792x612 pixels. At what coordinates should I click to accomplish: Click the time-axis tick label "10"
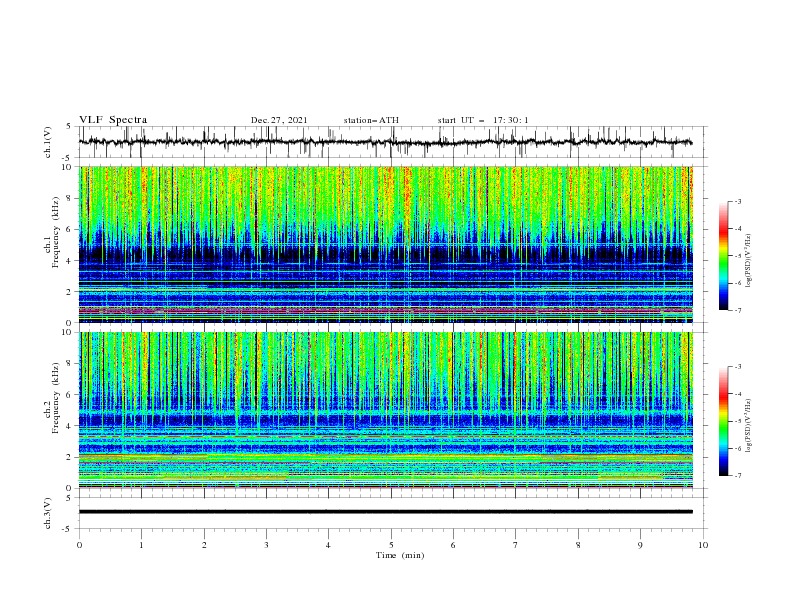[703, 545]
